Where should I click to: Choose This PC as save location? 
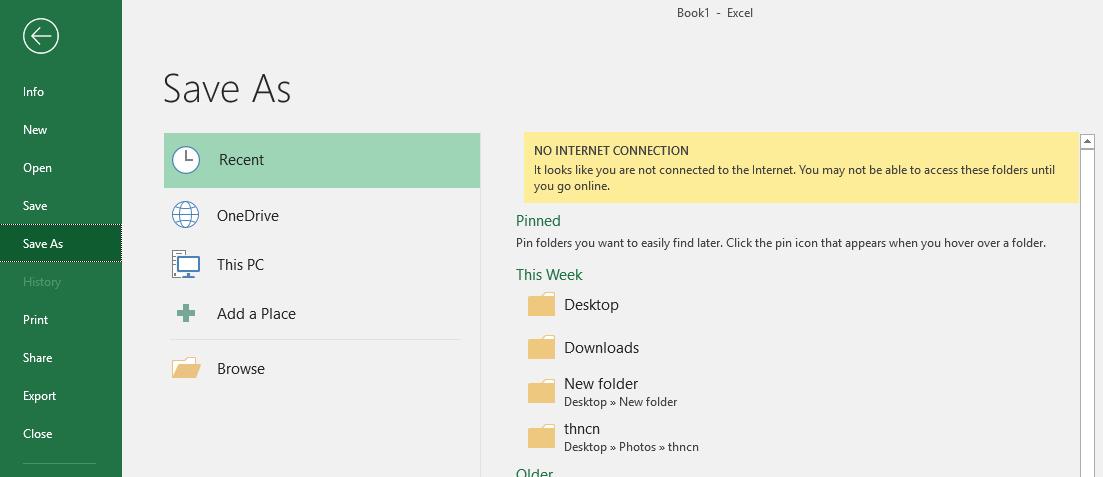point(241,265)
